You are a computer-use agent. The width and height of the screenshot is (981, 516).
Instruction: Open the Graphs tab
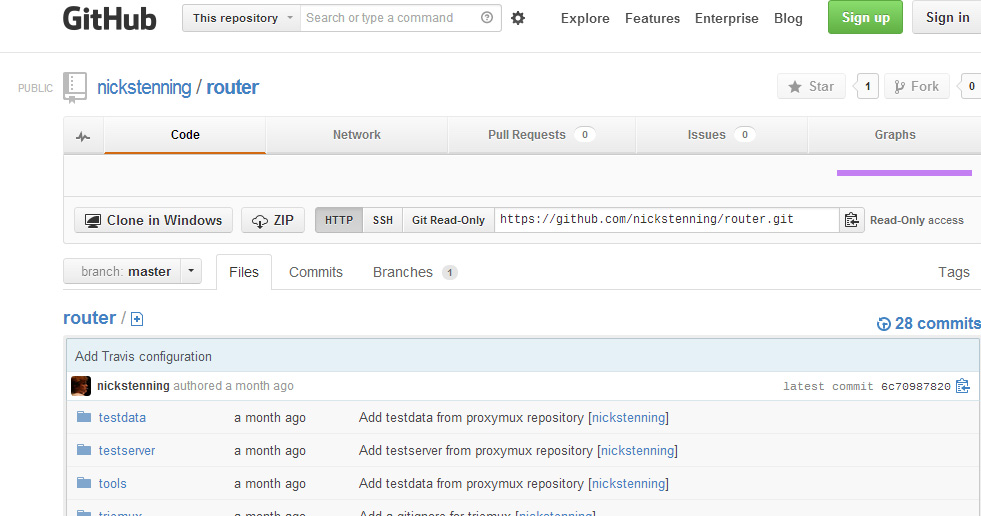pos(895,135)
